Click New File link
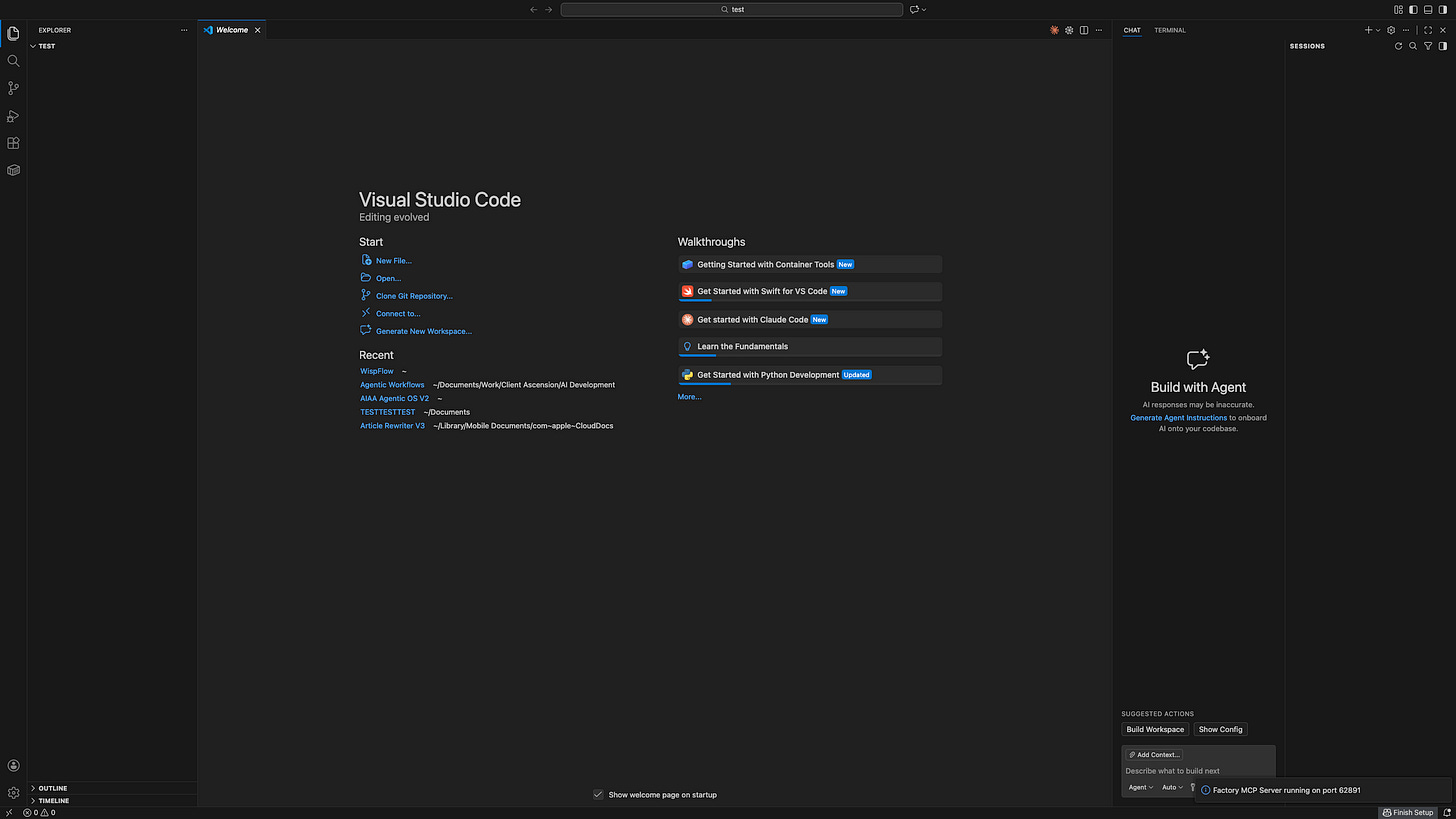Viewport: 1456px width, 819px height. click(x=394, y=261)
